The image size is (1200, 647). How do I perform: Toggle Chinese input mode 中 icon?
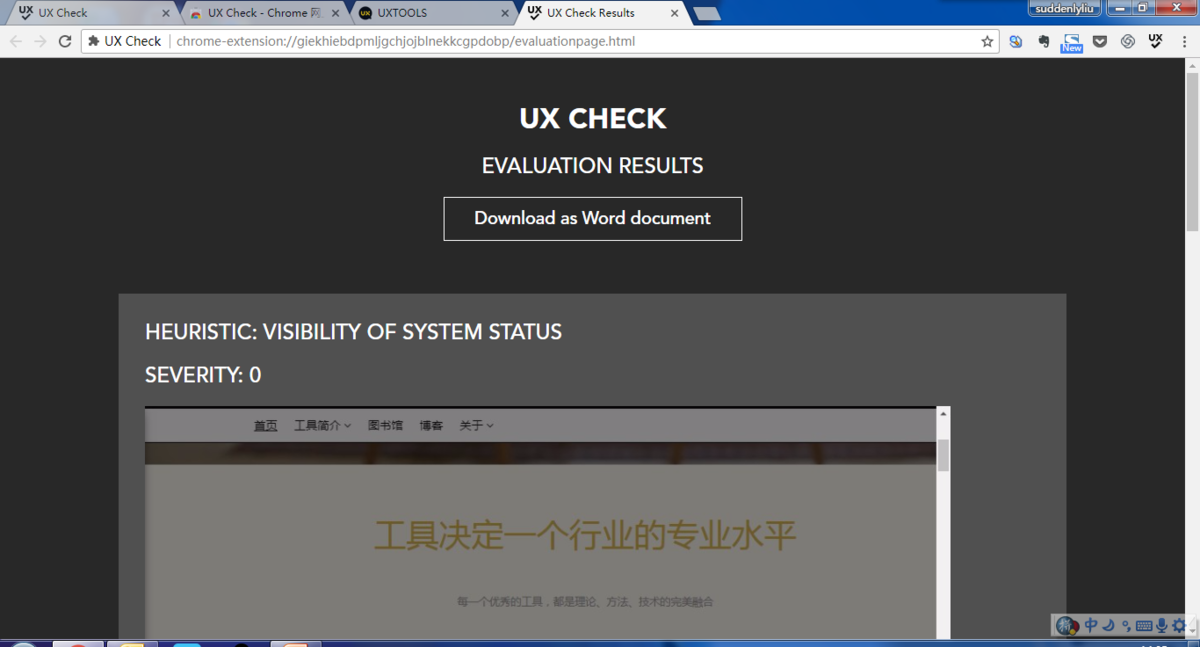(x=1091, y=626)
